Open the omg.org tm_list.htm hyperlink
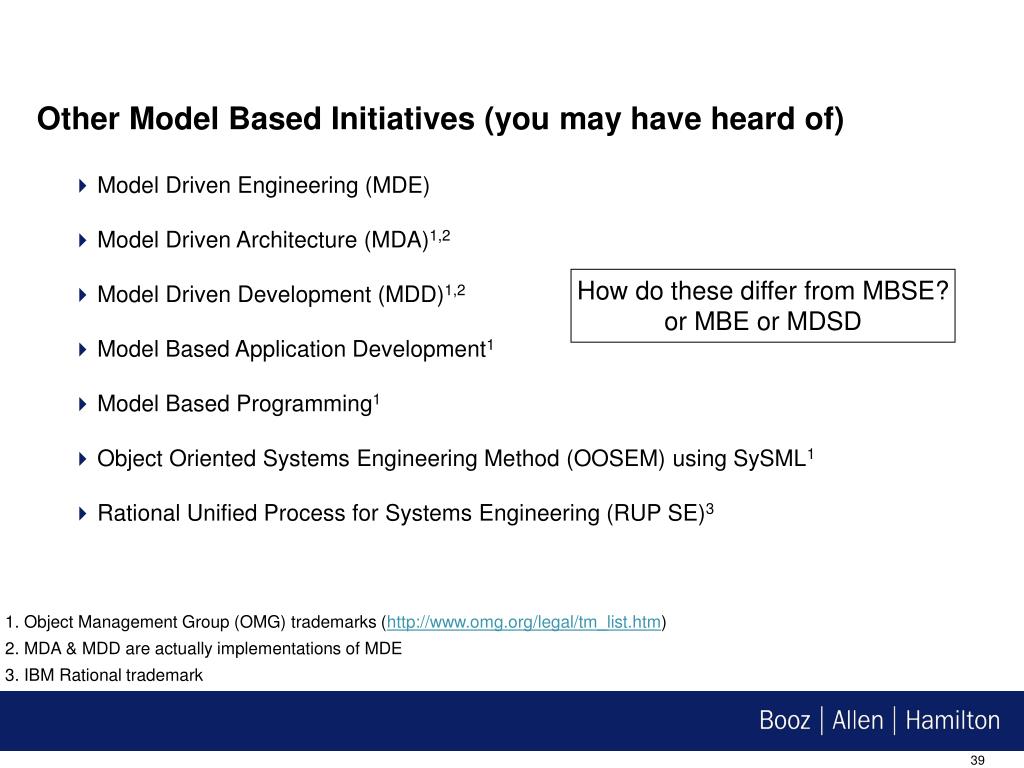Image resolution: width=1024 pixels, height=768 pixels. coord(524,622)
